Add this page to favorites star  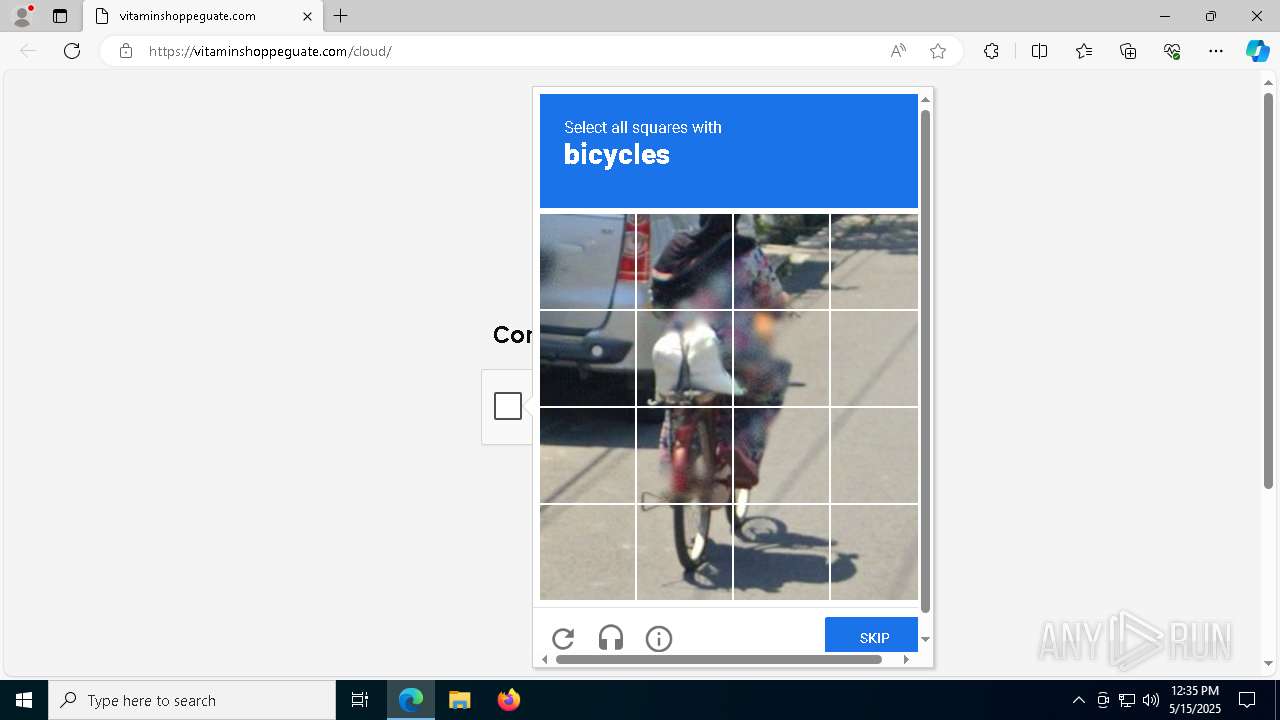tap(938, 51)
